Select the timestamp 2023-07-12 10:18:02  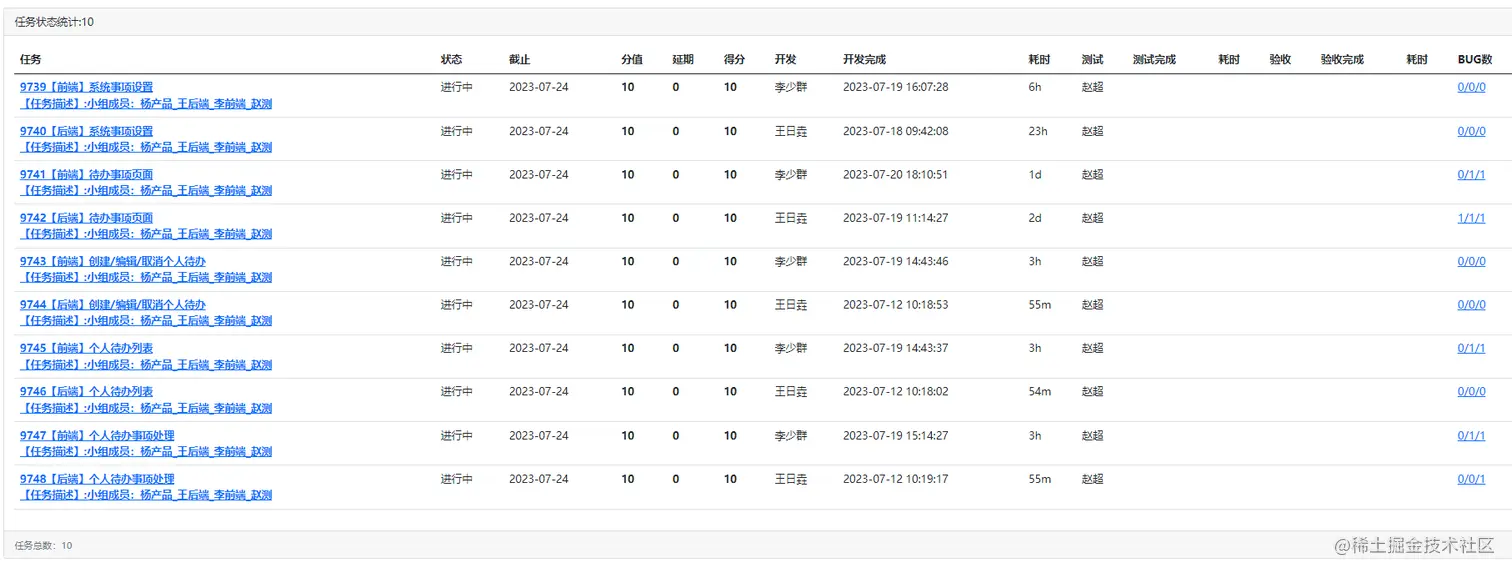896,392
